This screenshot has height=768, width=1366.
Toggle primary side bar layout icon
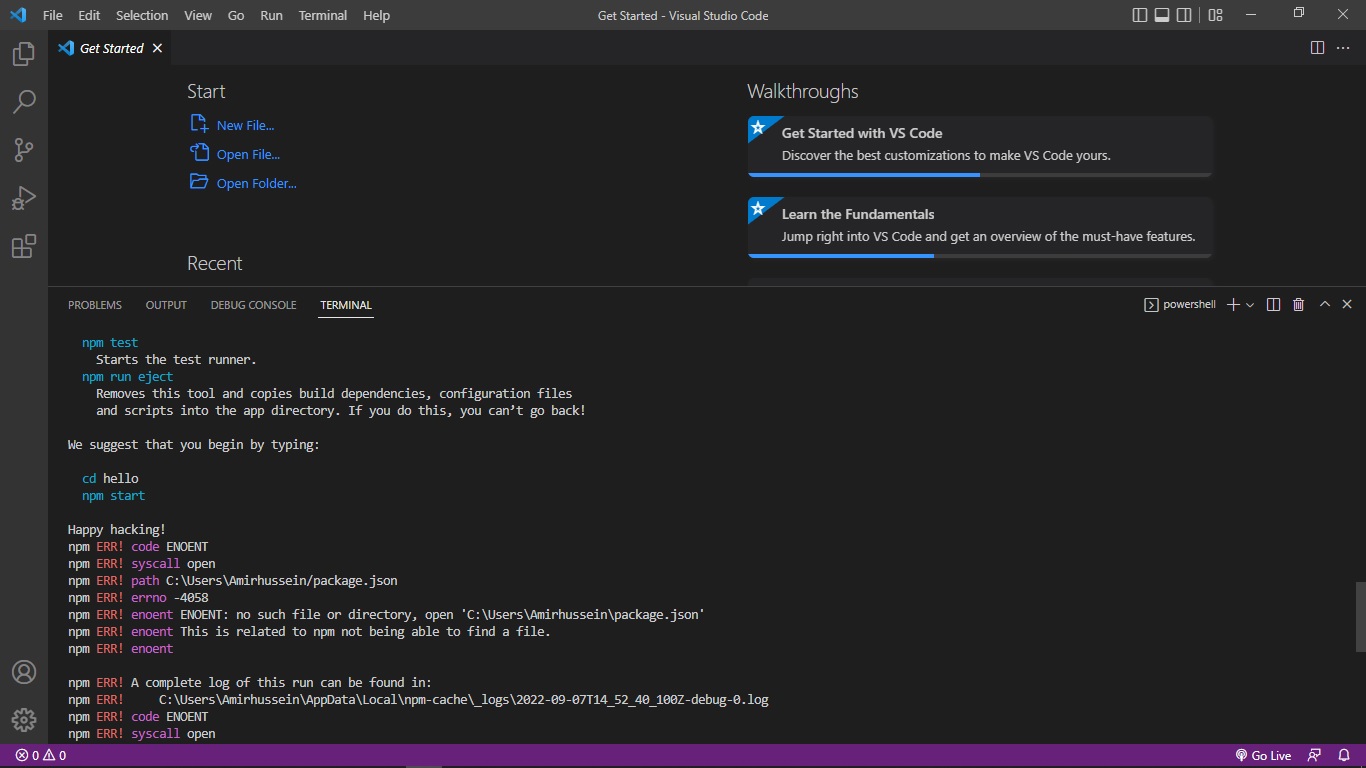tap(1140, 15)
